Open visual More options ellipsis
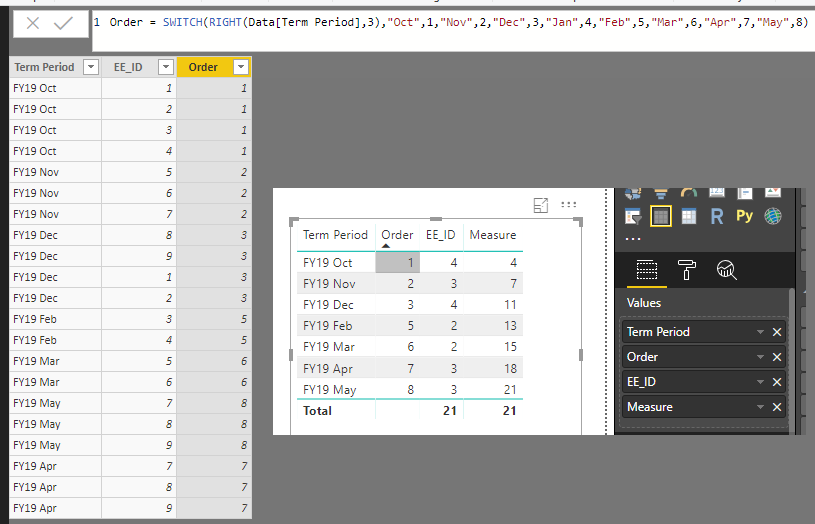 [x=569, y=205]
